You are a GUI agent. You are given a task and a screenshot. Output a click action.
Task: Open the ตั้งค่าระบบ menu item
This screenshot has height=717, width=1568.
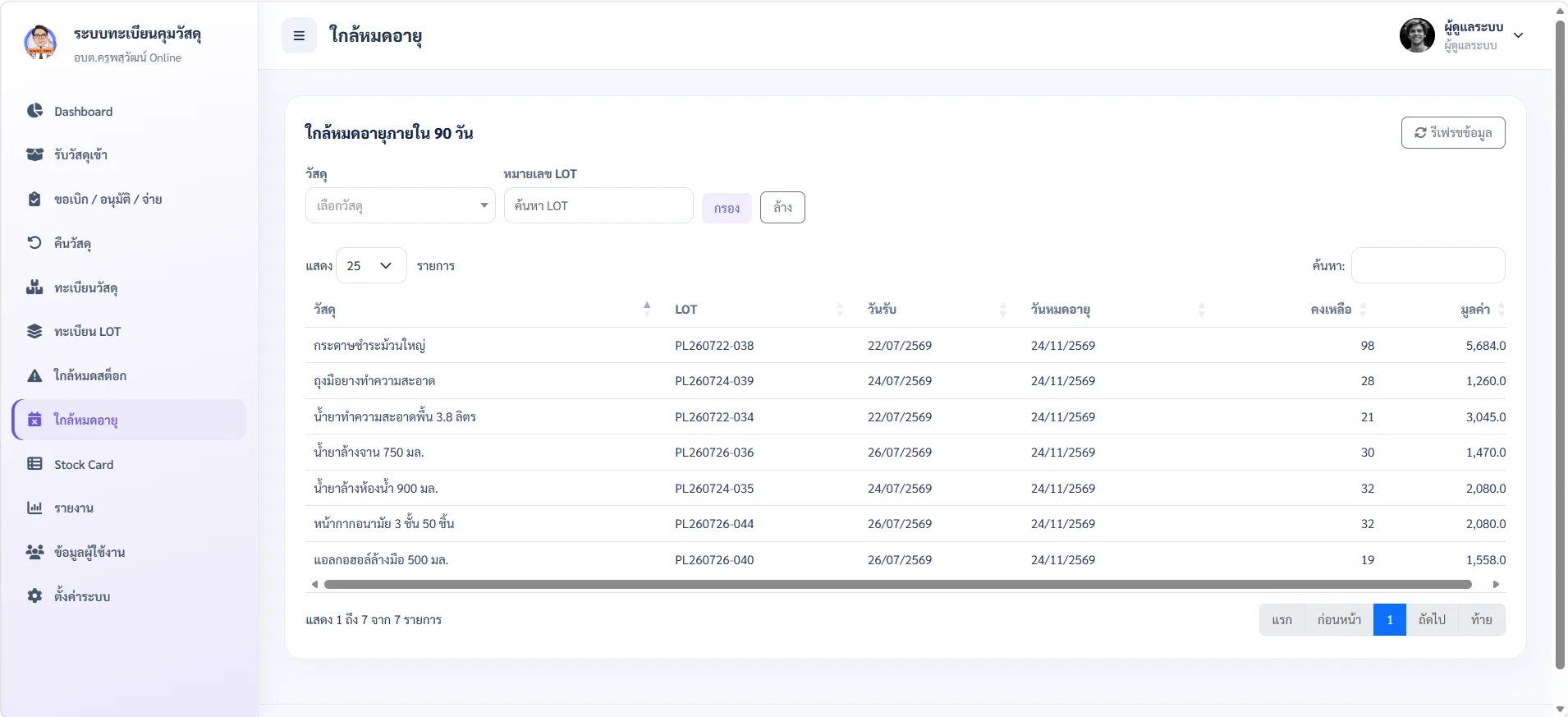[x=129, y=596]
